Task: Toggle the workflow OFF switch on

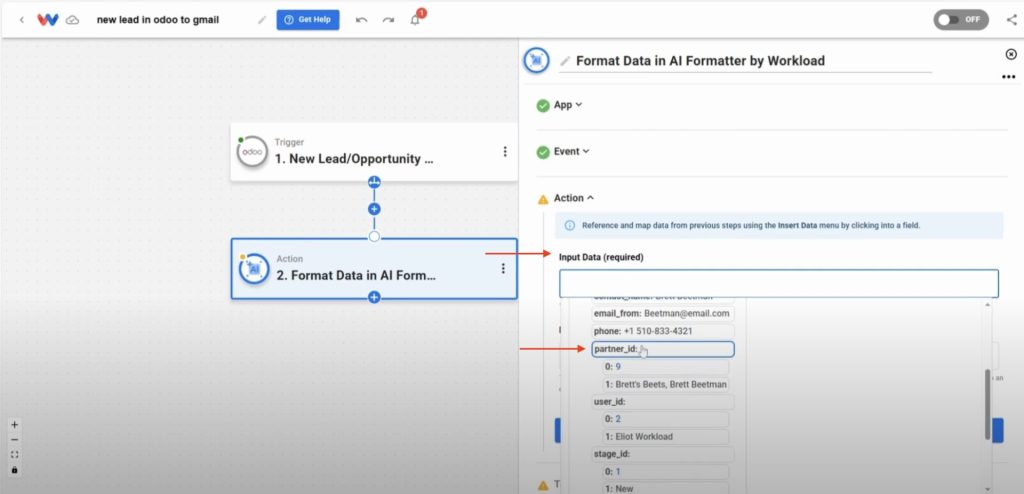Action: pyautogui.click(x=961, y=20)
